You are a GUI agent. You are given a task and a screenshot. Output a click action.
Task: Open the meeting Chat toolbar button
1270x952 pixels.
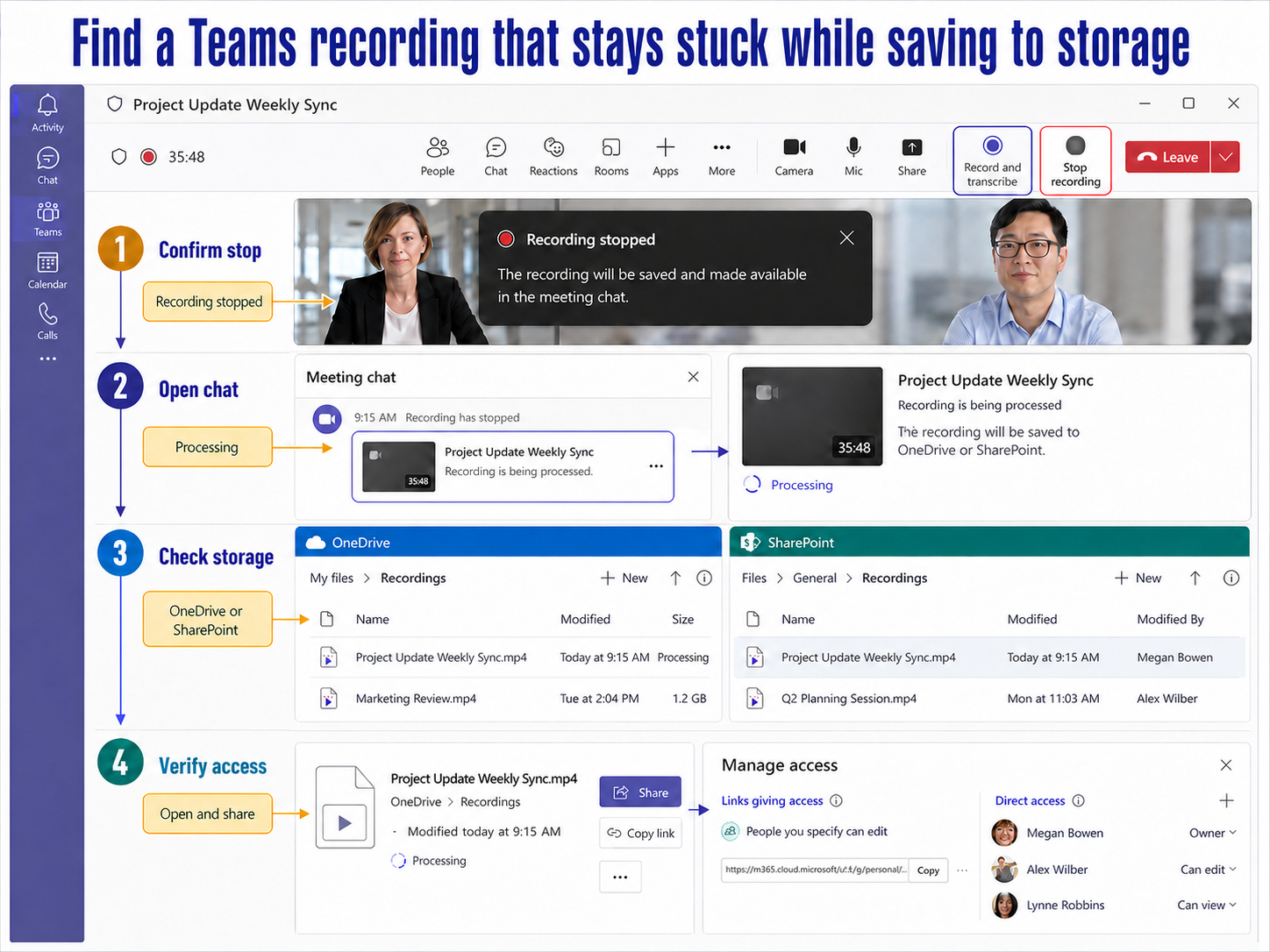pos(496,157)
